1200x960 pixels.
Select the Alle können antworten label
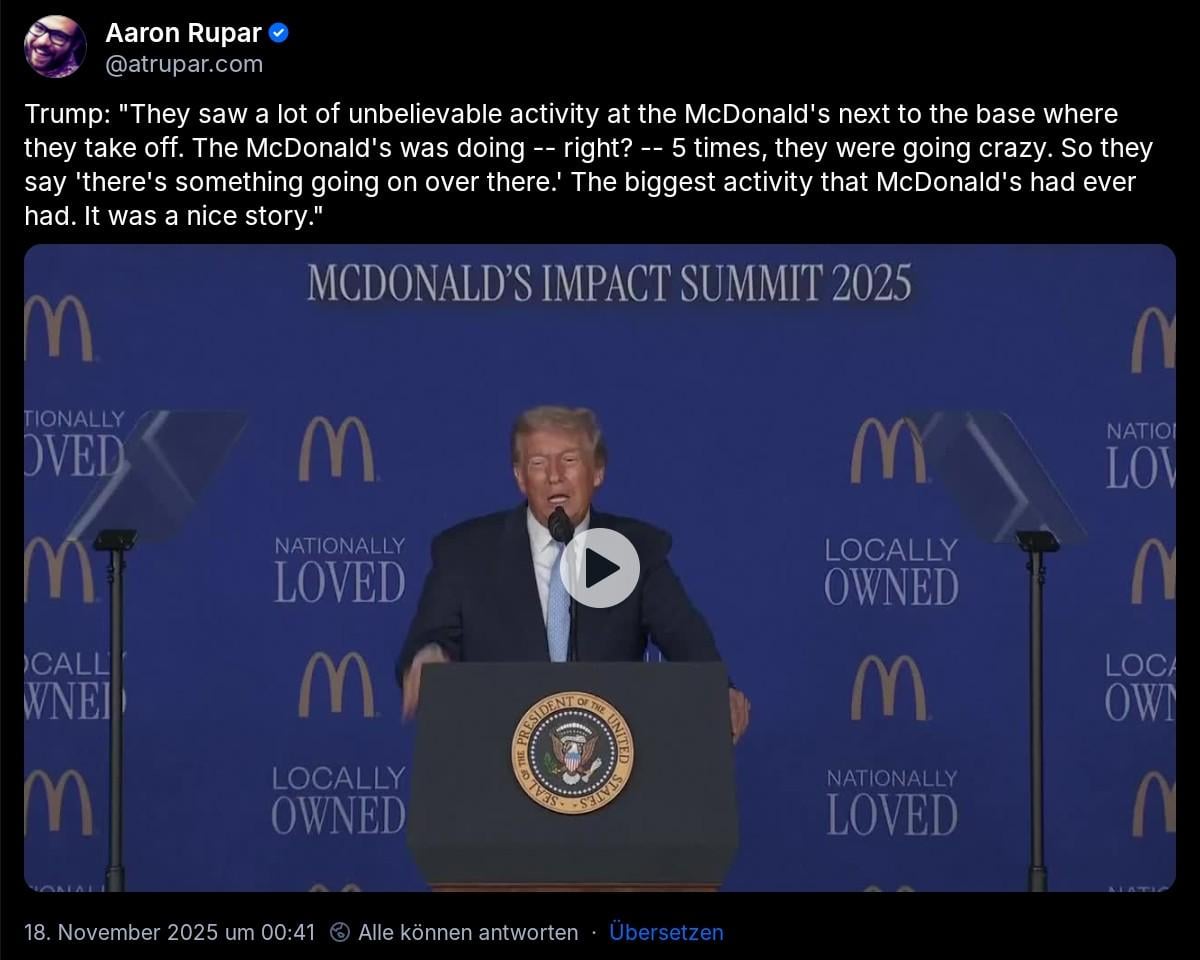(468, 932)
